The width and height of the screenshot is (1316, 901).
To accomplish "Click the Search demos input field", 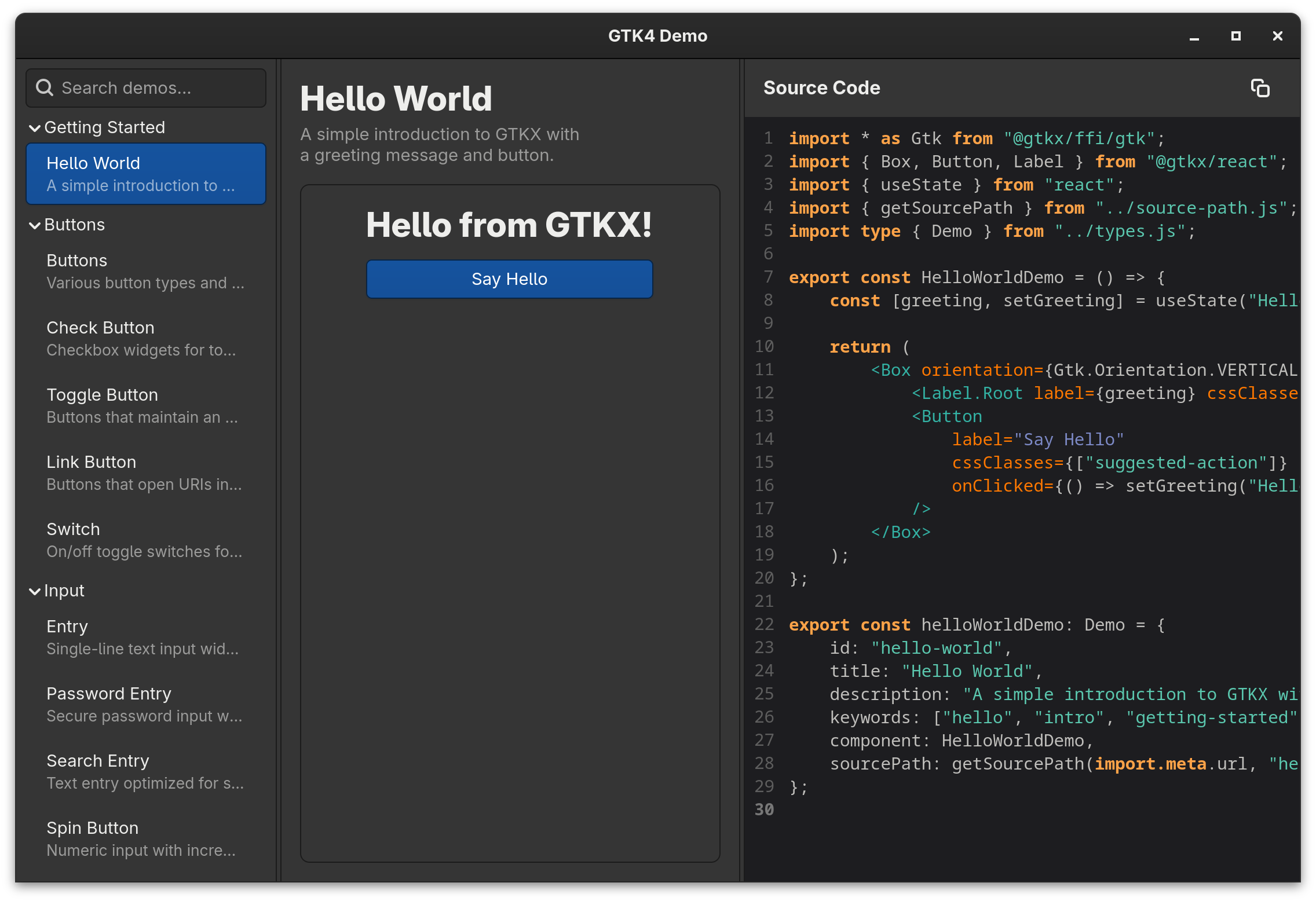I will click(145, 87).
